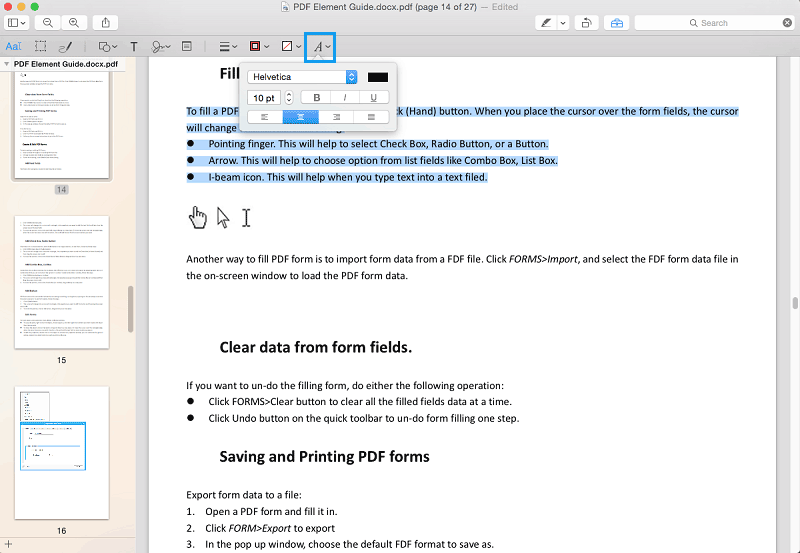Open the Sign signature menu
Image resolution: width=800 pixels, height=553 pixels.
click(x=160, y=47)
